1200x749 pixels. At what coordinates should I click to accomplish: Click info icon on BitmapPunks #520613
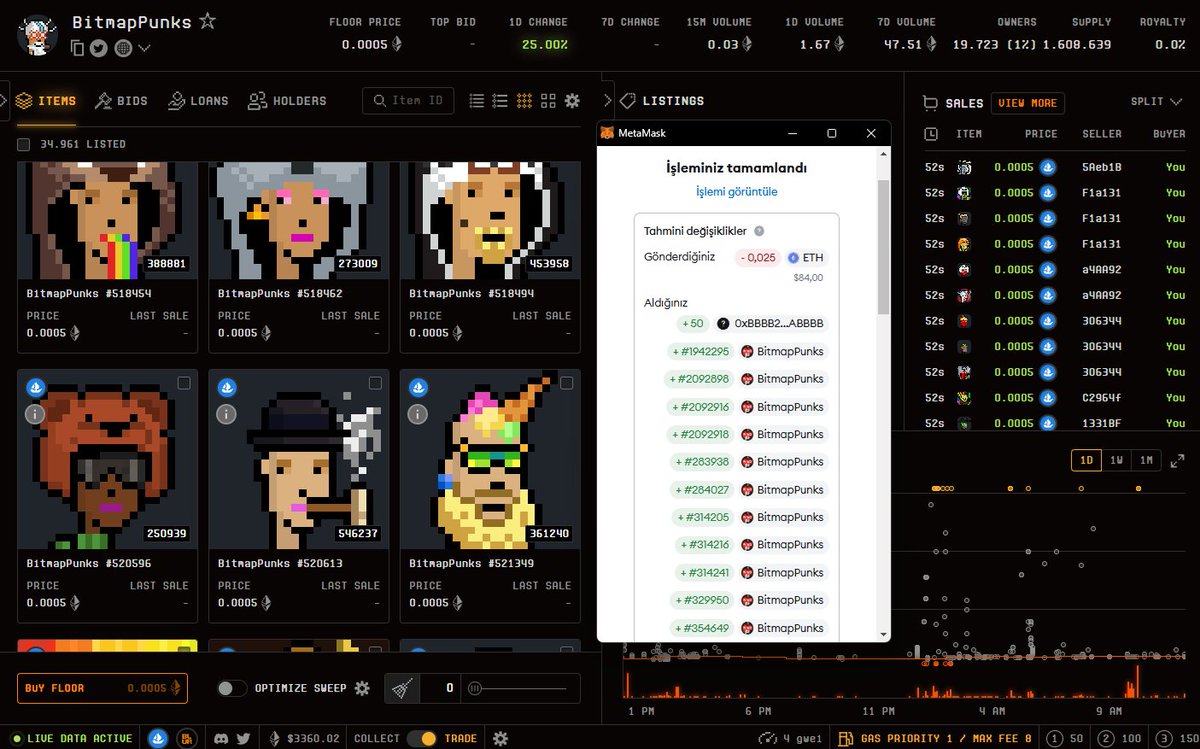(x=226, y=414)
